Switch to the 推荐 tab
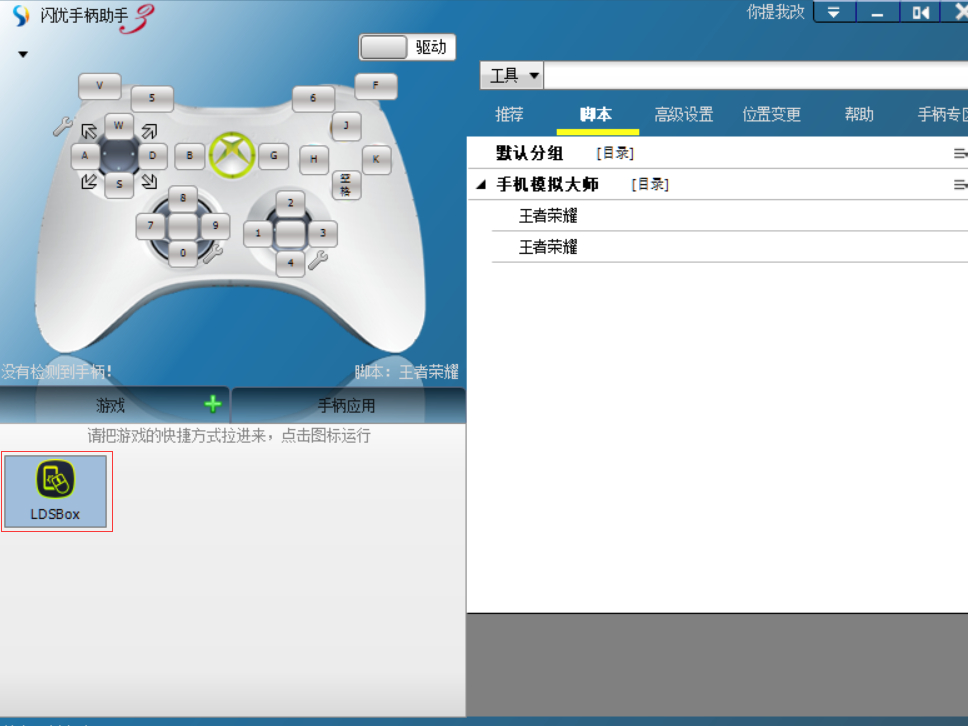968x726 pixels. point(509,114)
